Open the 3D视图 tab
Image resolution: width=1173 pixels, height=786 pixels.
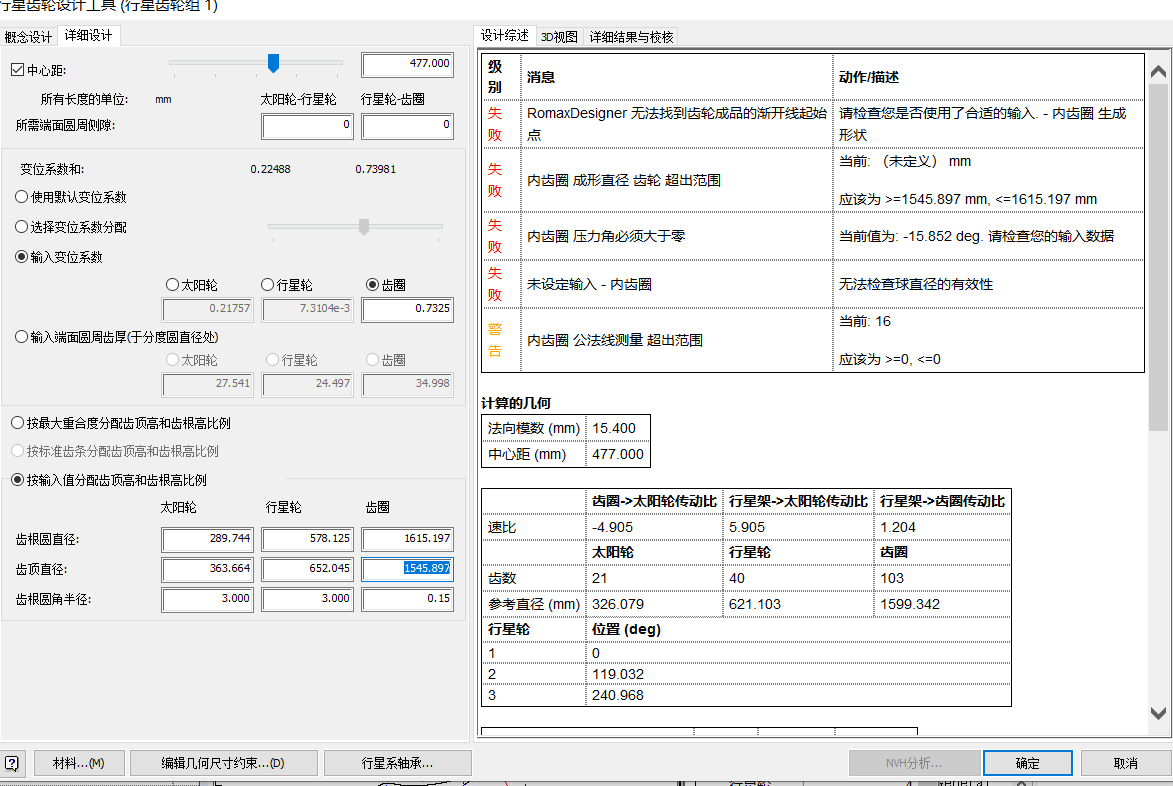click(x=560, y=37)
